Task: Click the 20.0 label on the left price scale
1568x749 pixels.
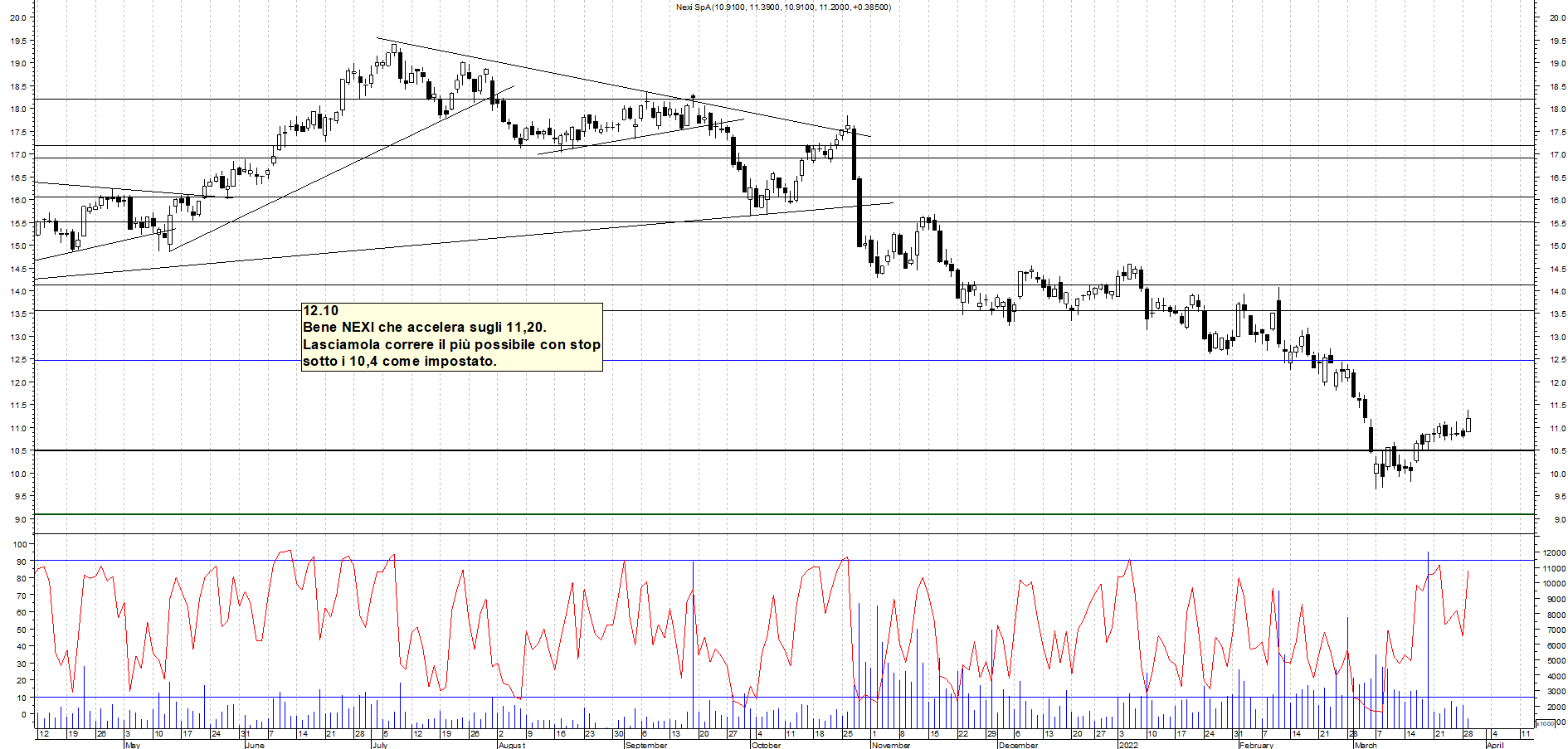Action: pos(18,17)
